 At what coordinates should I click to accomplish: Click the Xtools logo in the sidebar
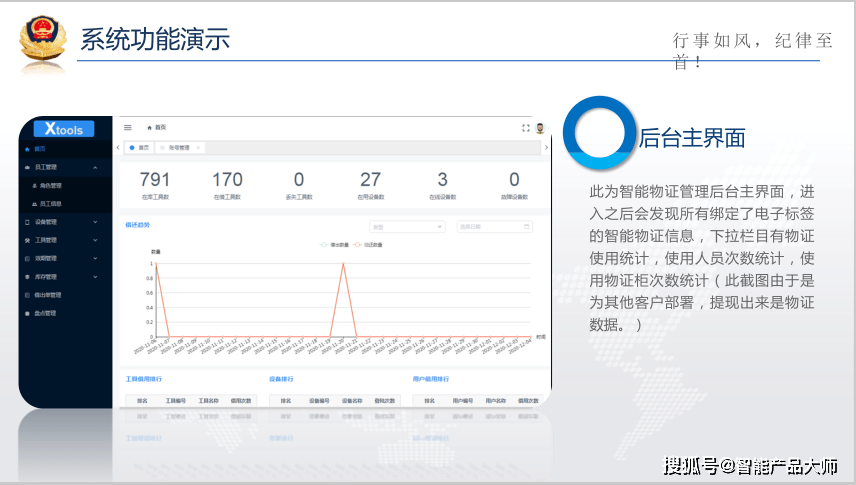pos(64,129)
